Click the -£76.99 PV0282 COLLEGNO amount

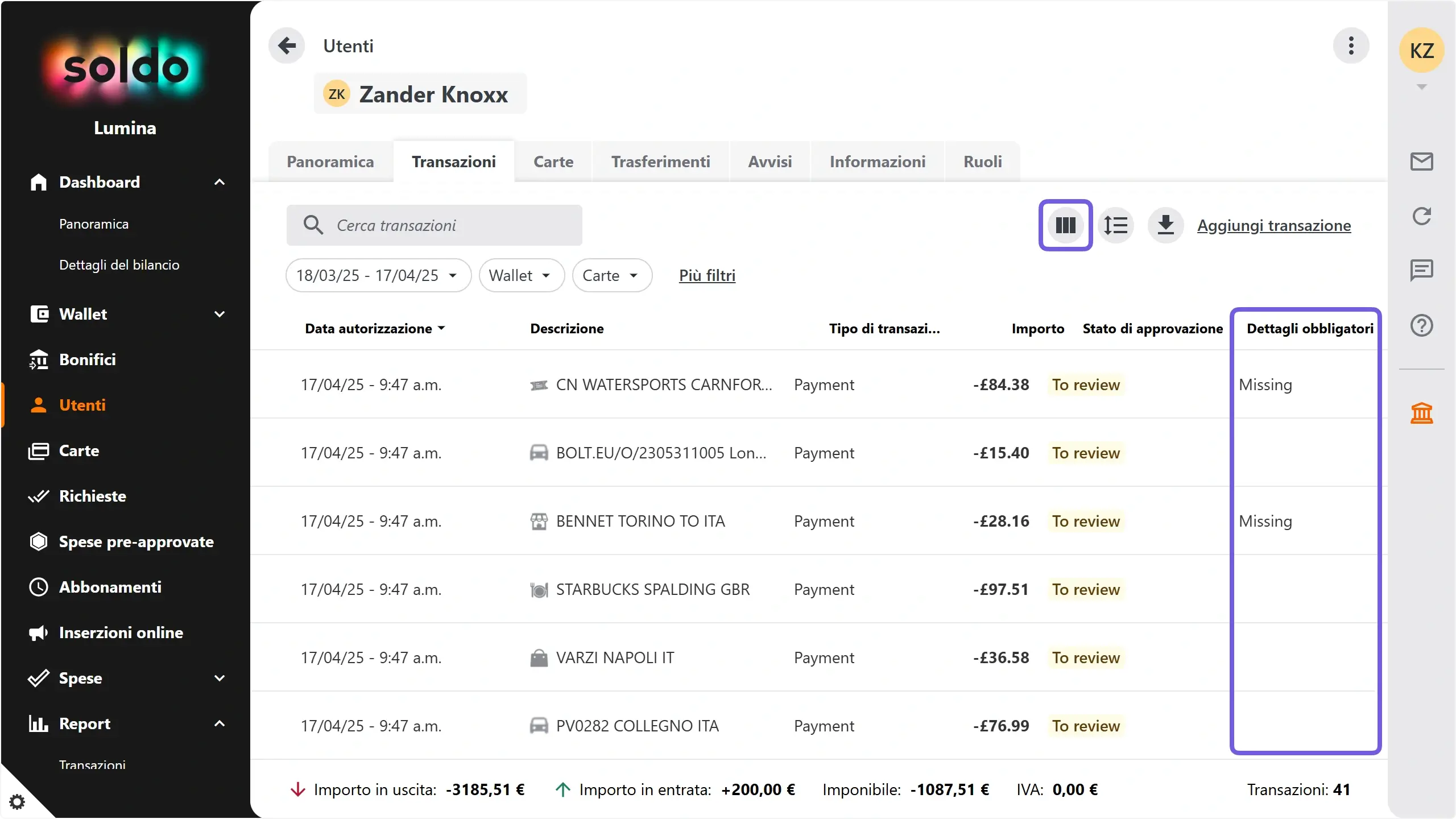[x=1001, y=726]
